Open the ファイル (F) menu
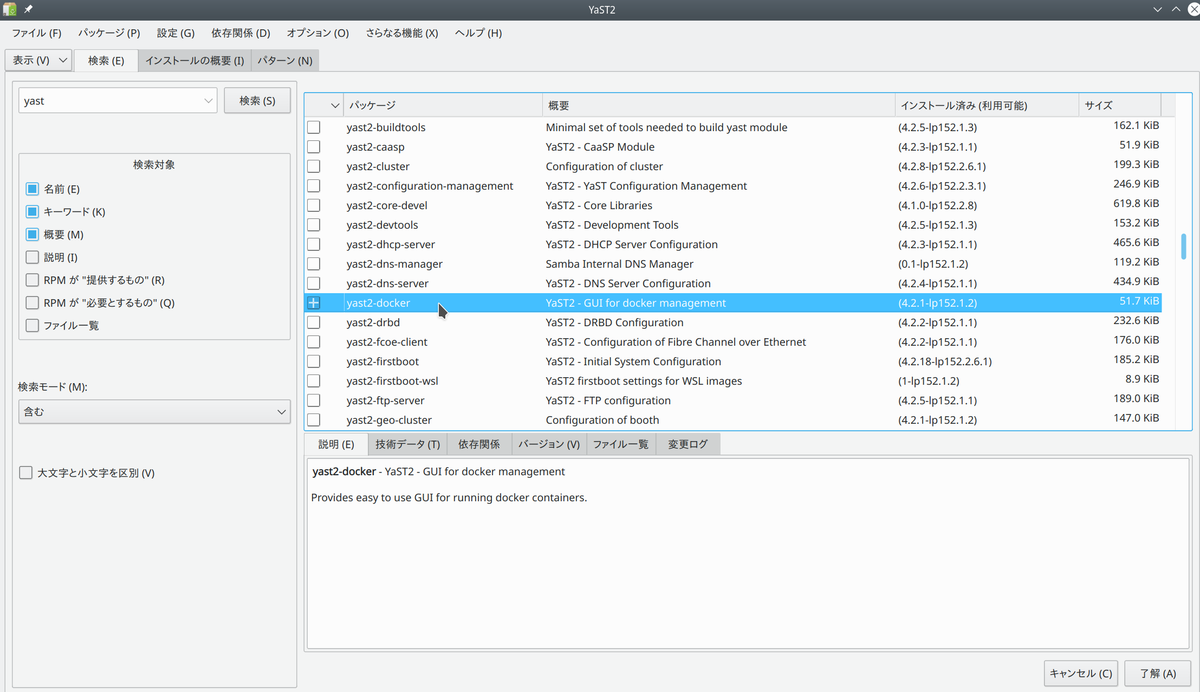Screen dimensions: 1200x692 pos(36,33)
